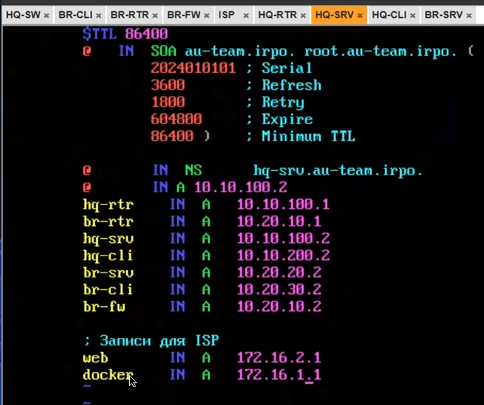The height and width of the screenshot is (405, 484).
Task: Click NS target hq-srv.au-team.irpo.
Action: point(338,171)
